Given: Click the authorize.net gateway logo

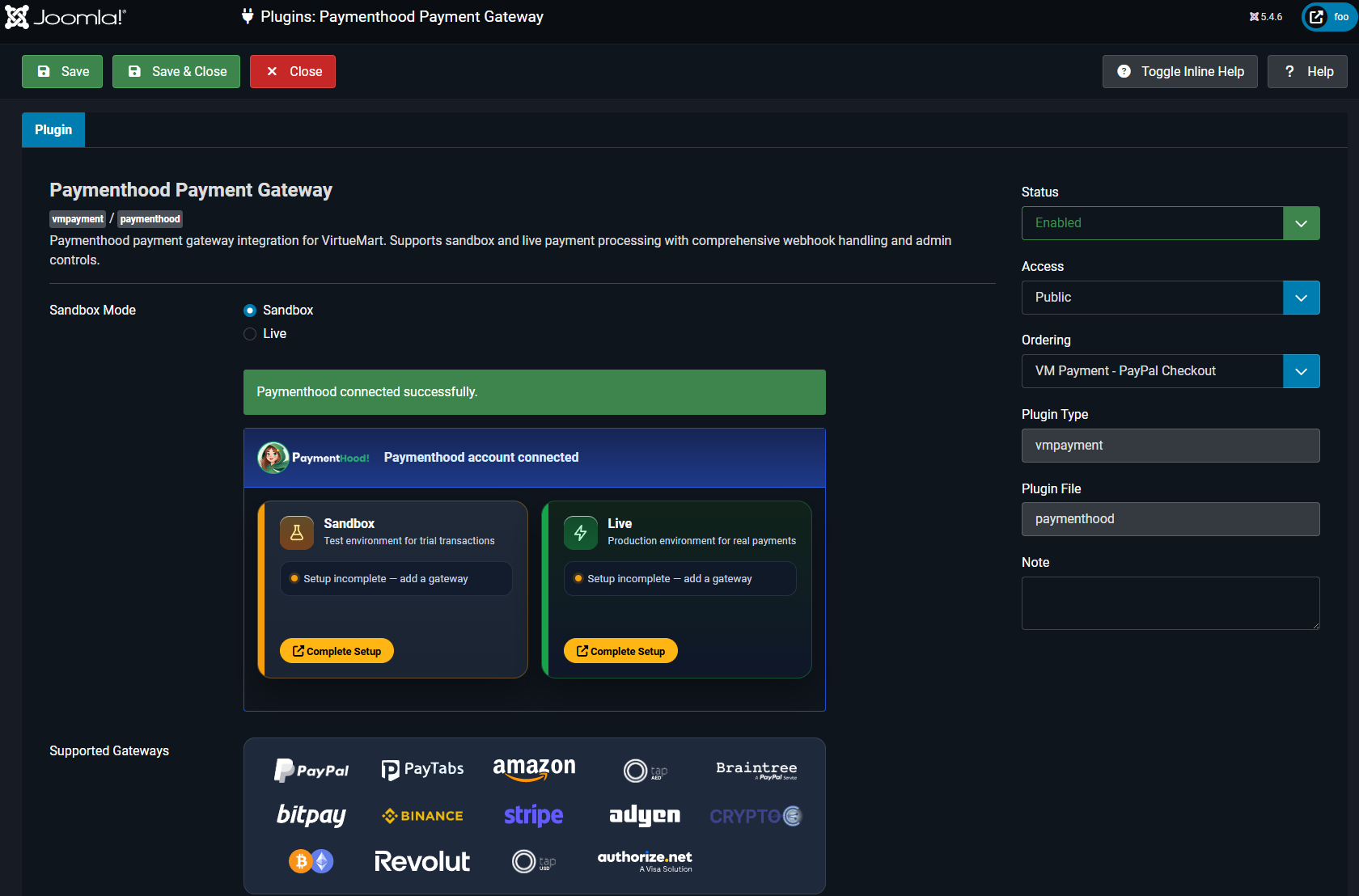Looking at the screenshot, I should (x=645, y=860).
